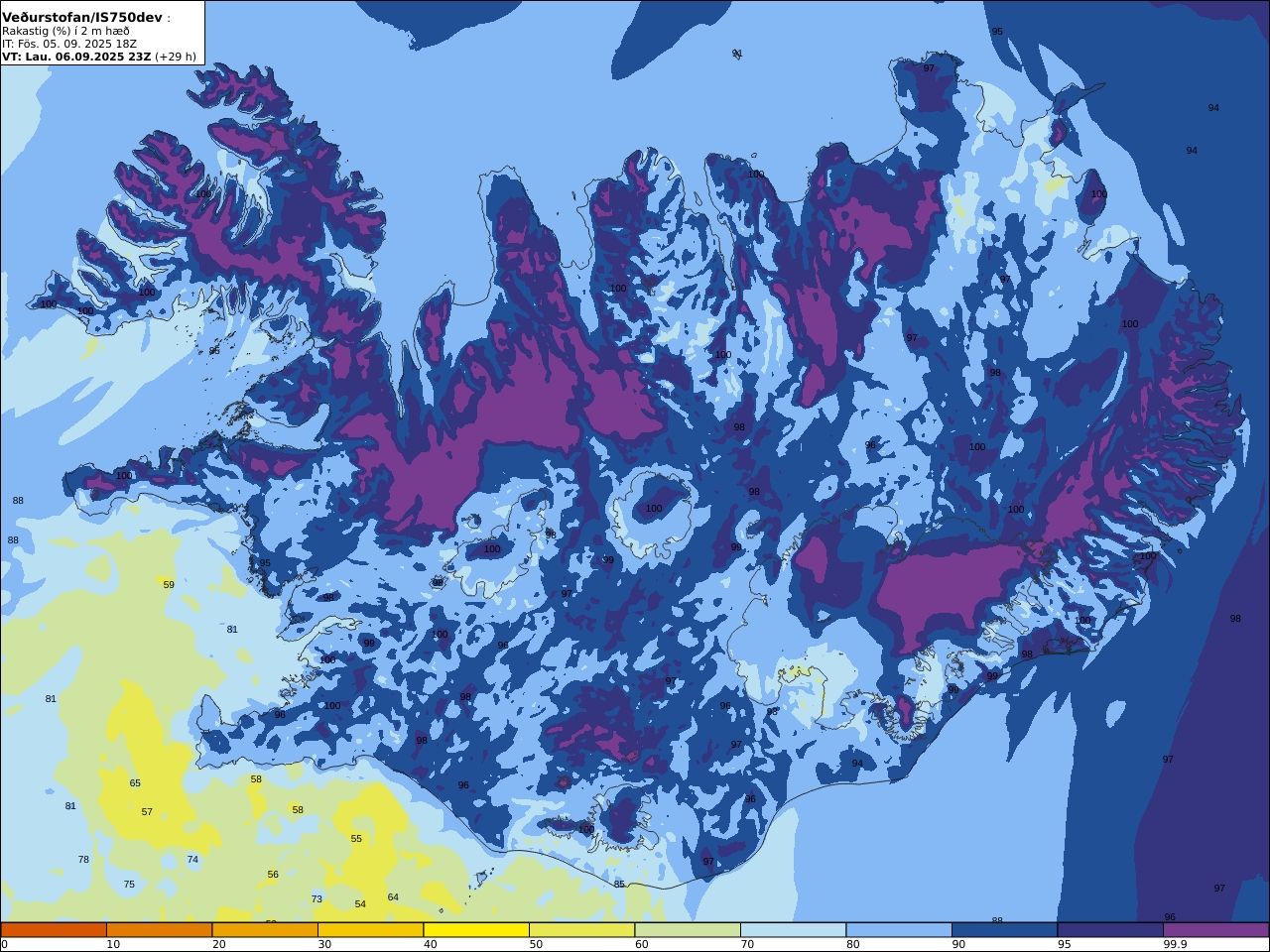Image resolution: width=1270 pixels, height=952 pixels.
Task: Select the 'Rakastig (%) í 2 m hæð' line
Action: (x=65, y=31)
